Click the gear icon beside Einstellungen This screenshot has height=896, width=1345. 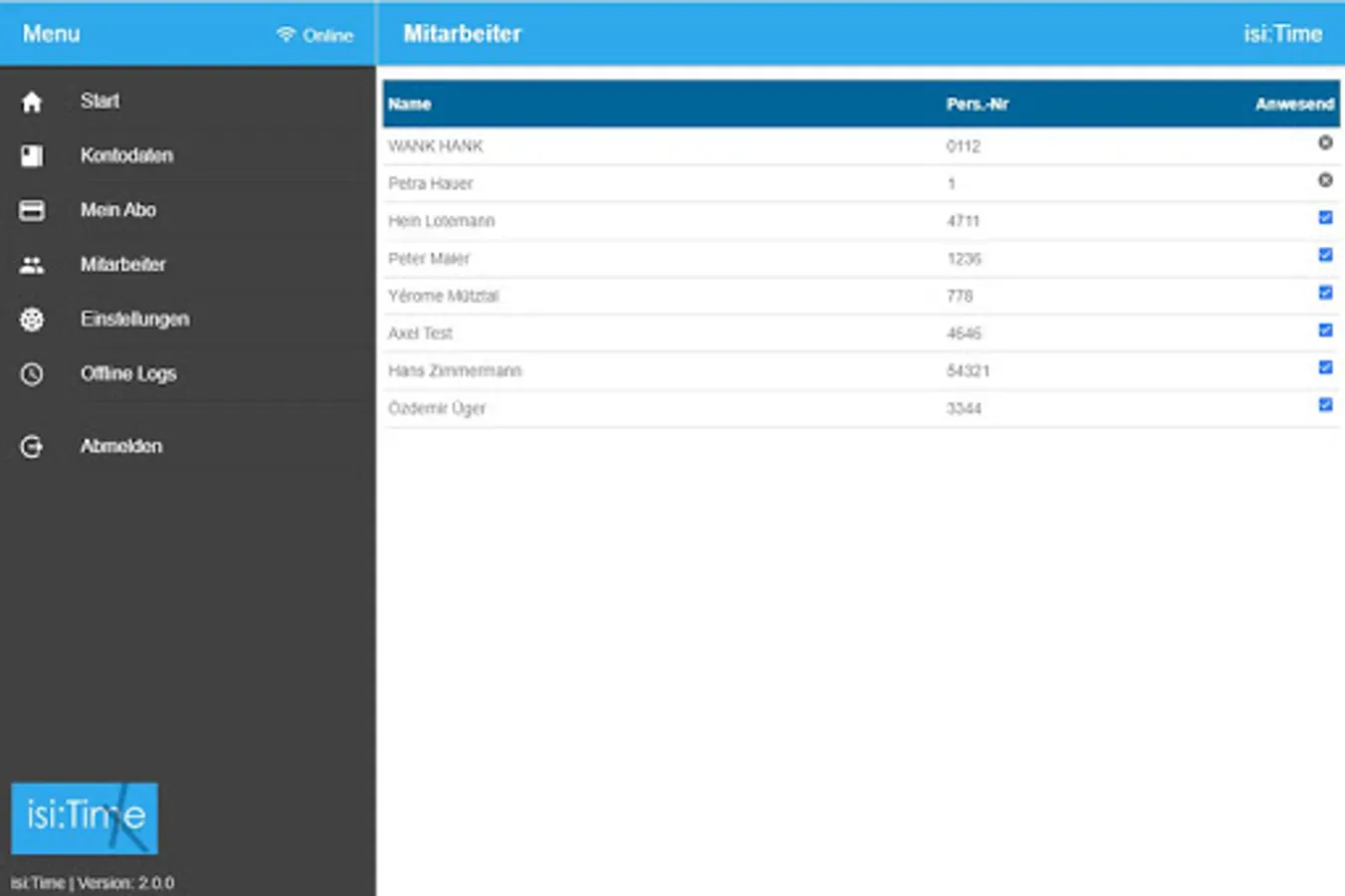[x=32, y=320]
